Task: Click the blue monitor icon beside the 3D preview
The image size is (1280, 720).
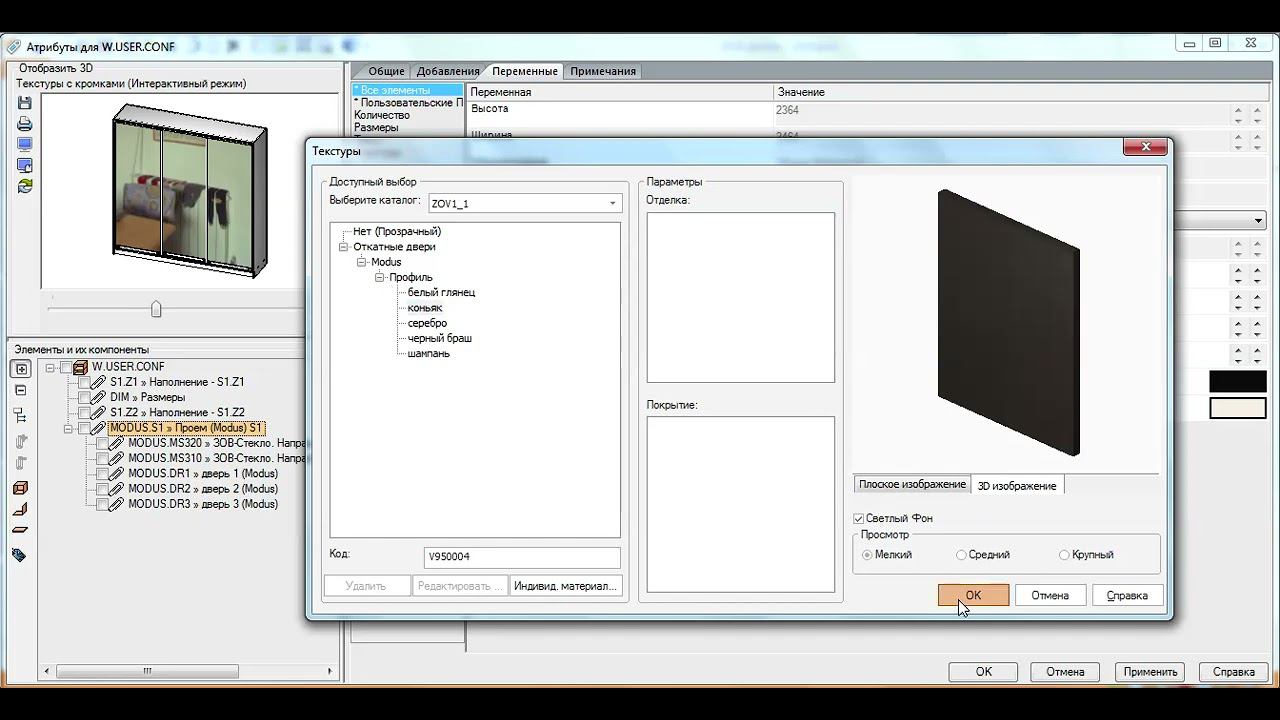Action: click(x=24, y=145)
